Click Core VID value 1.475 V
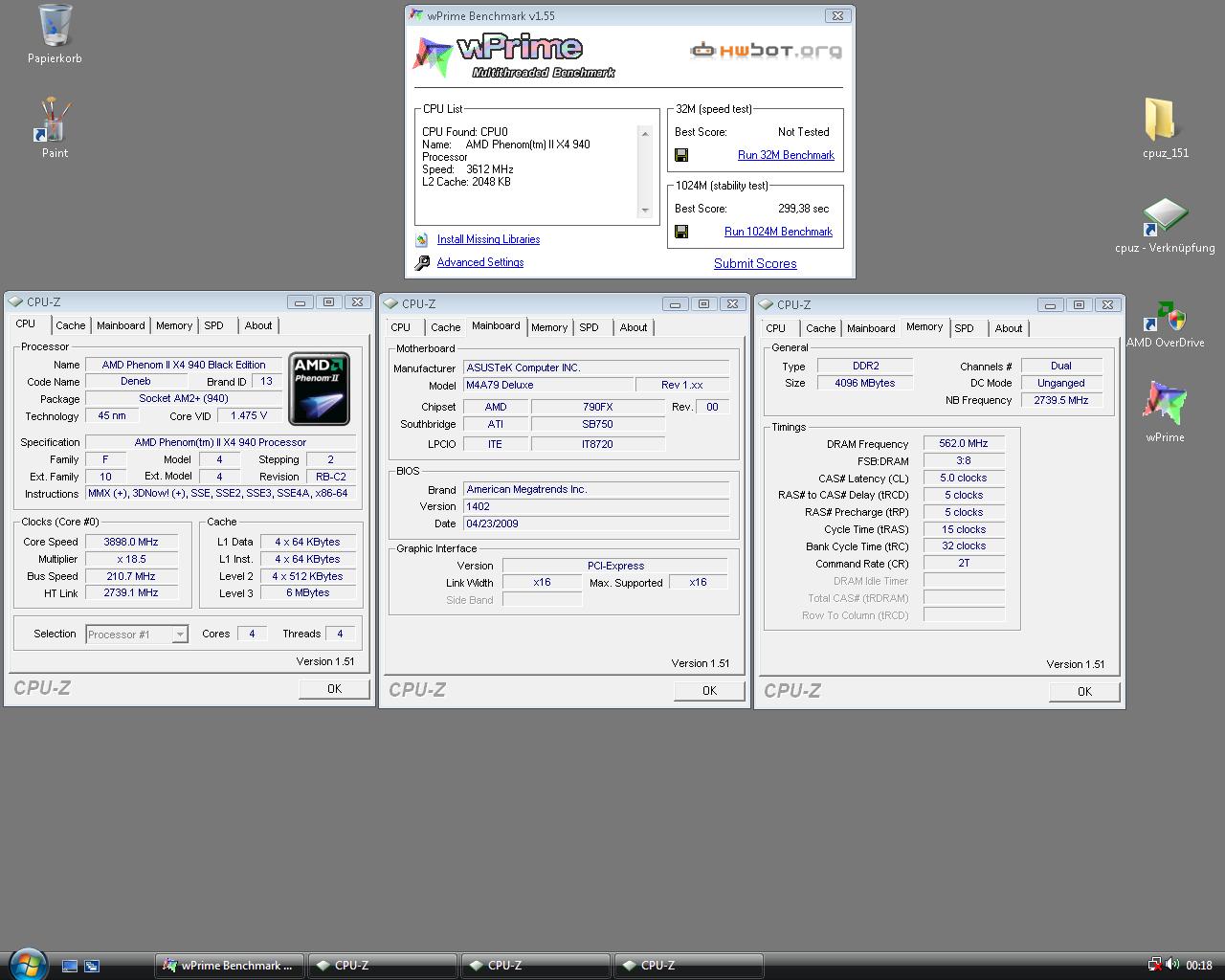The image size is (1225, 980). [x=250, y=415]
